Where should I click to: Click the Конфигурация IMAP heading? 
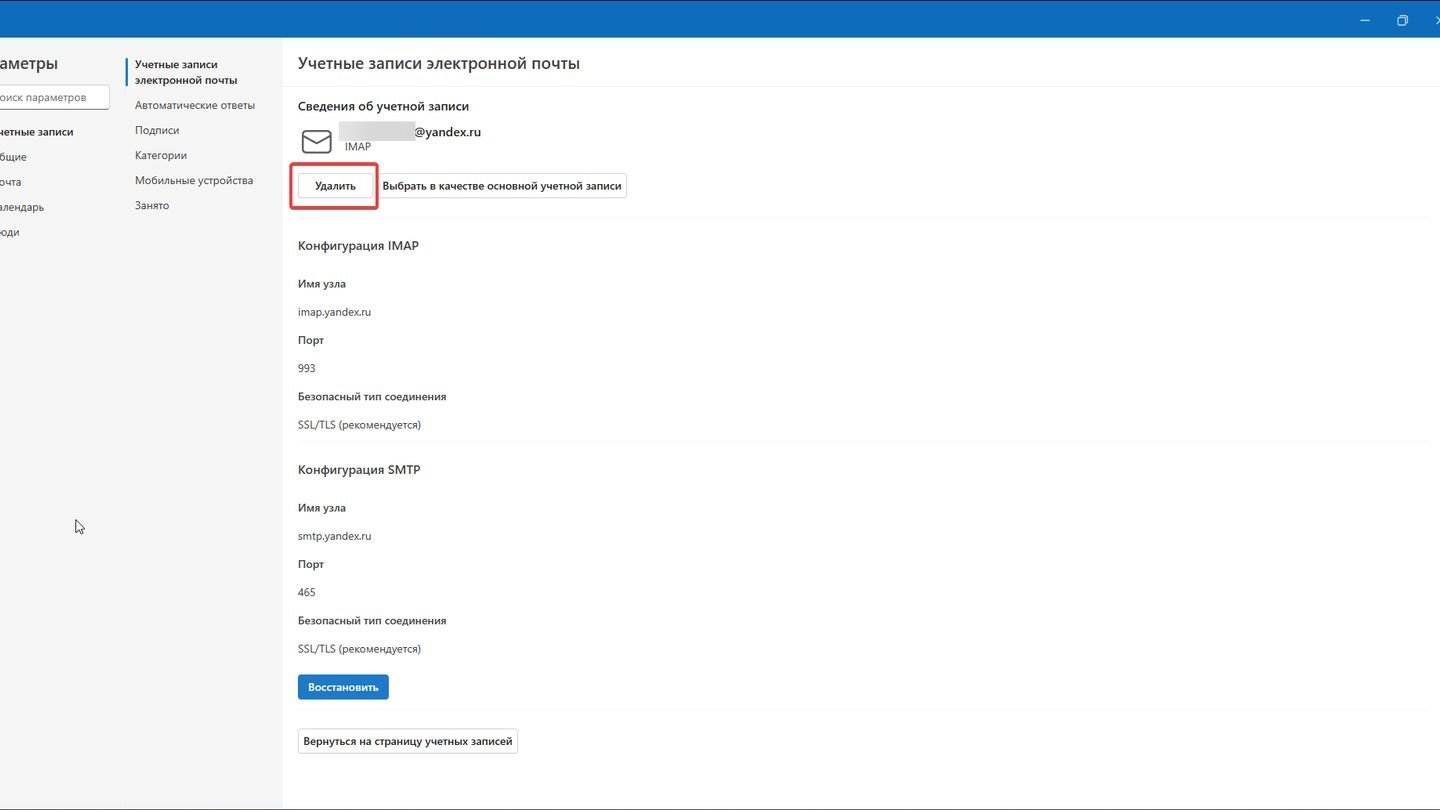(358, 245)
